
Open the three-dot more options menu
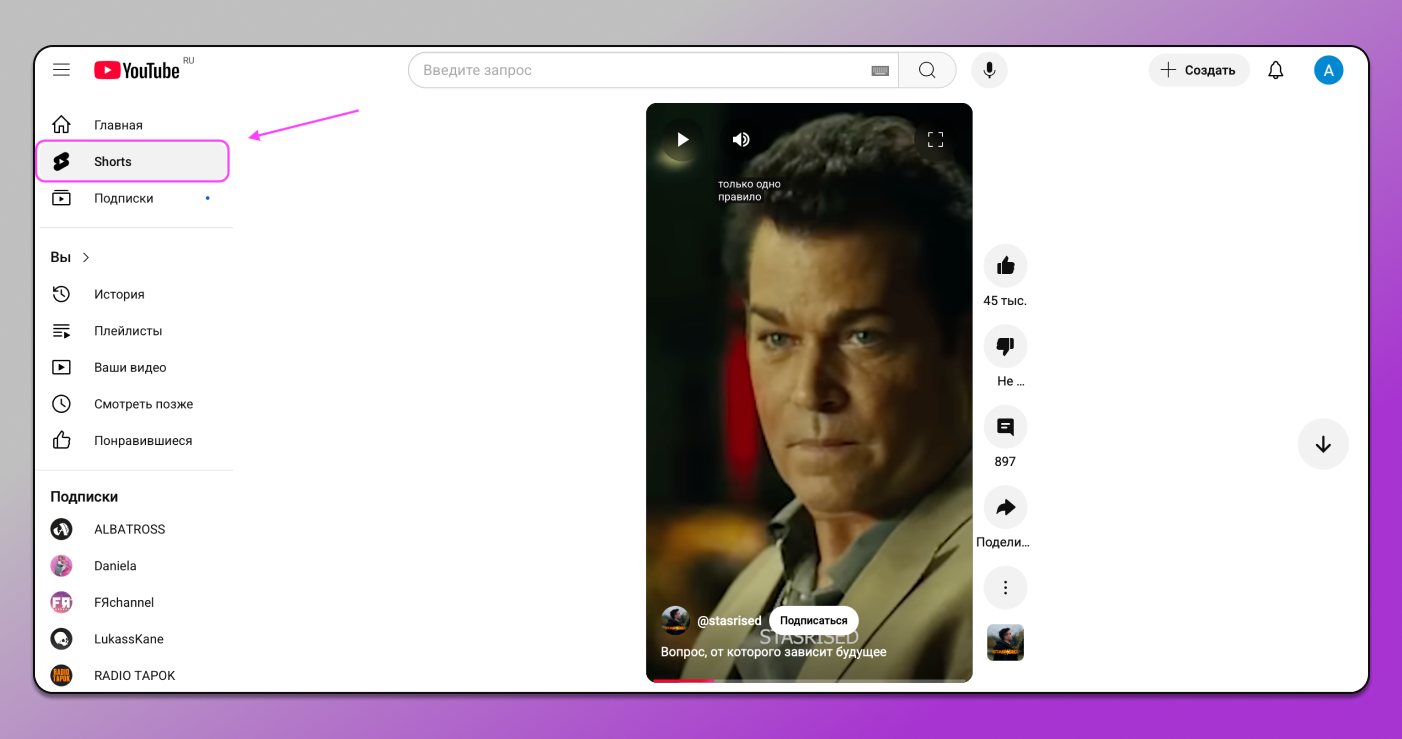pos(1005,588)
